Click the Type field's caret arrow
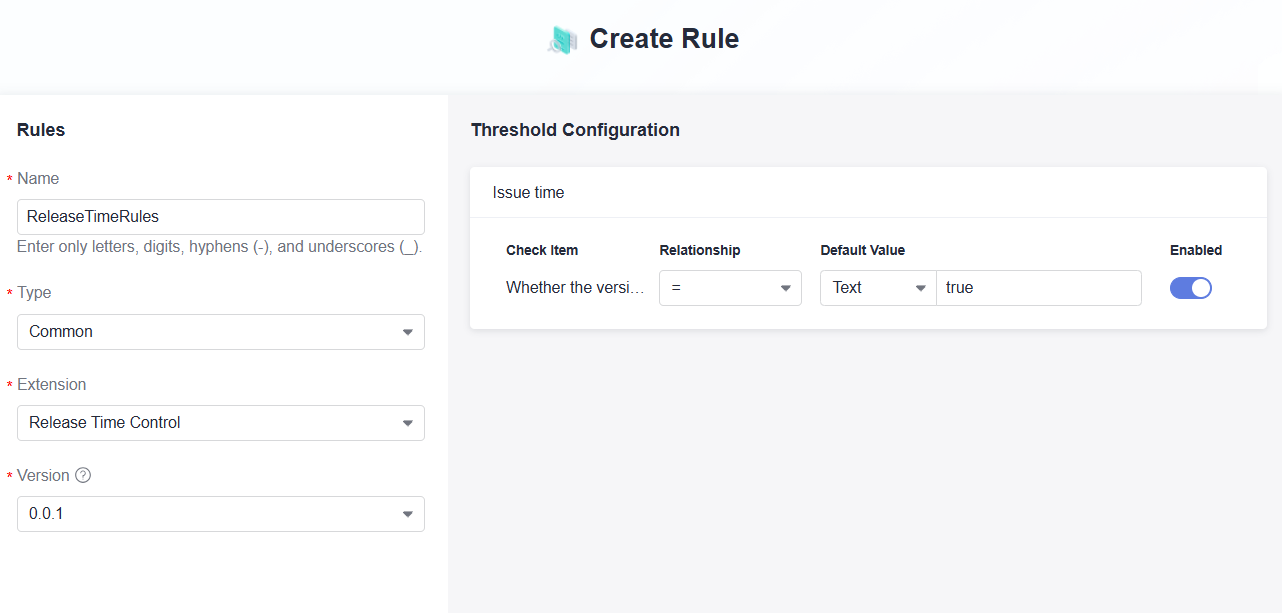The width and height of the screenshot is (1282, 613). click(408, 332)
